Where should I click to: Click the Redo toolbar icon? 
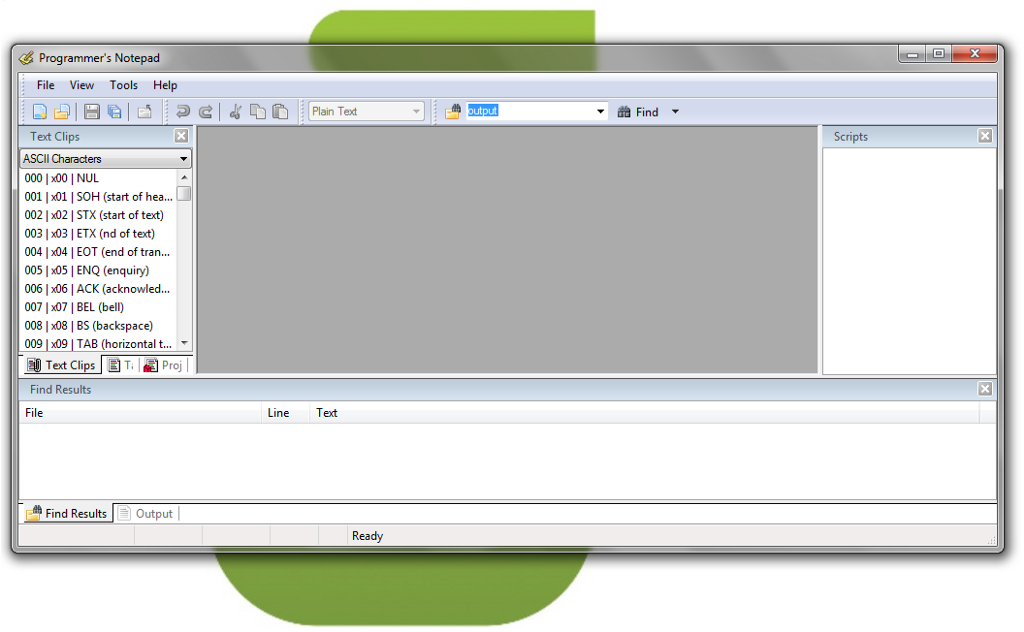tap(206, 112)
